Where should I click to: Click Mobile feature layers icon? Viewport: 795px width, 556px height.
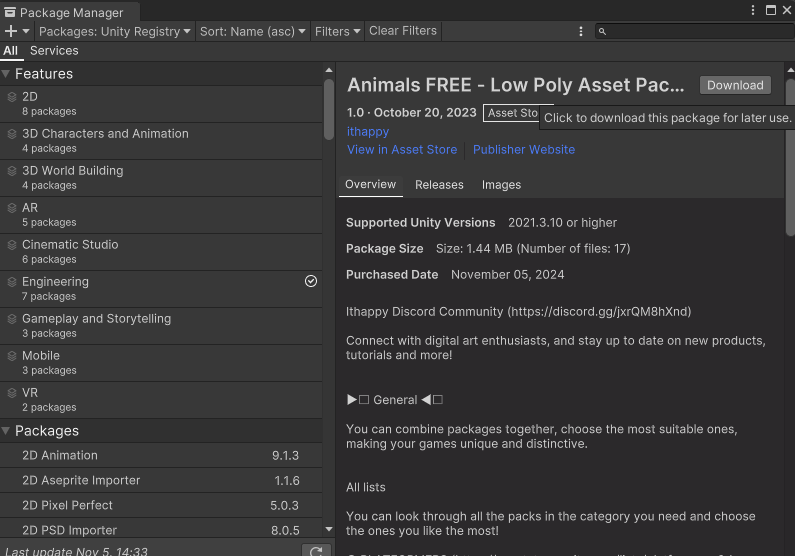click(12, 356)
